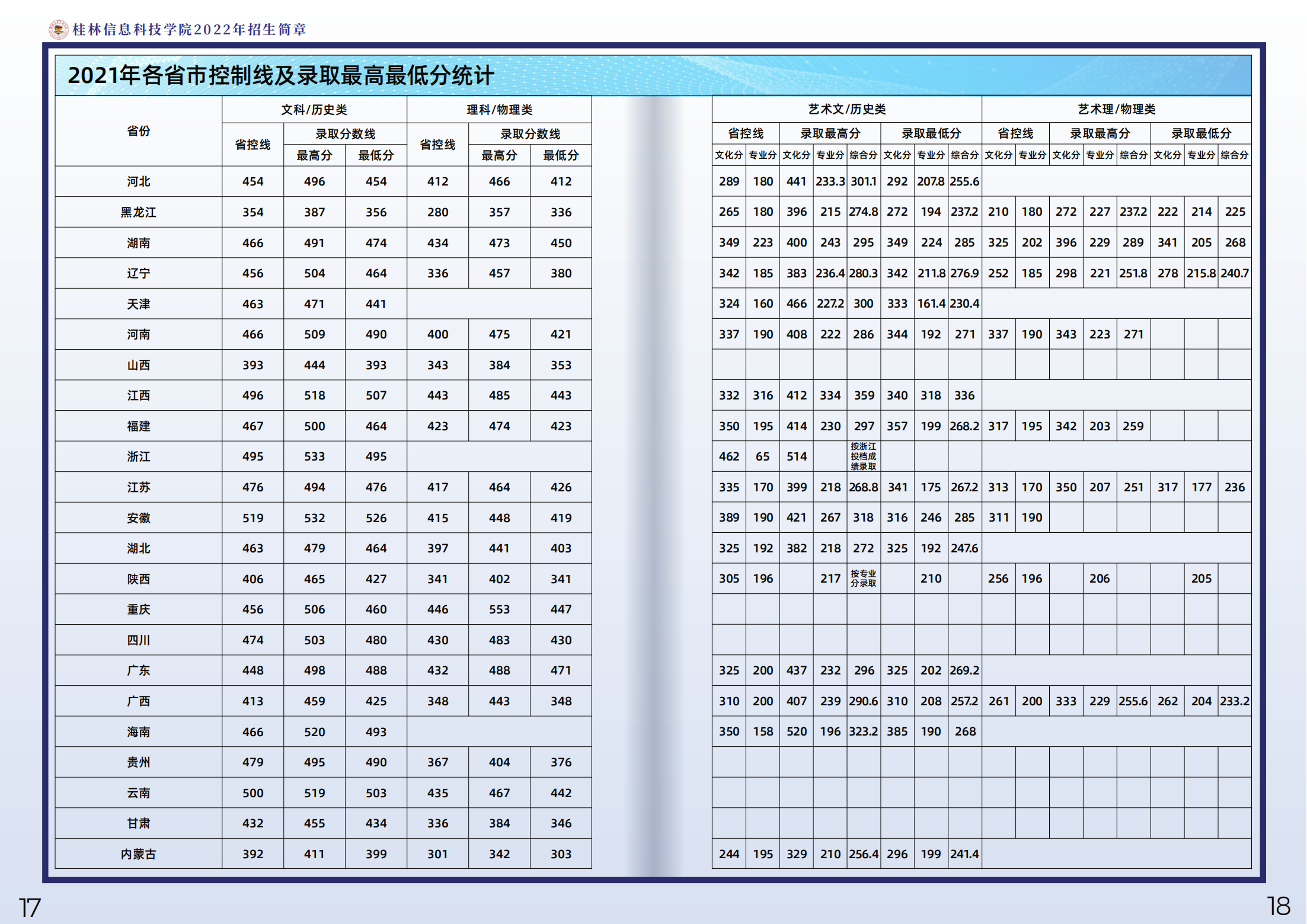Click page number 18 at bottom right
The image size is (1307, 924).
[1279, 906]
